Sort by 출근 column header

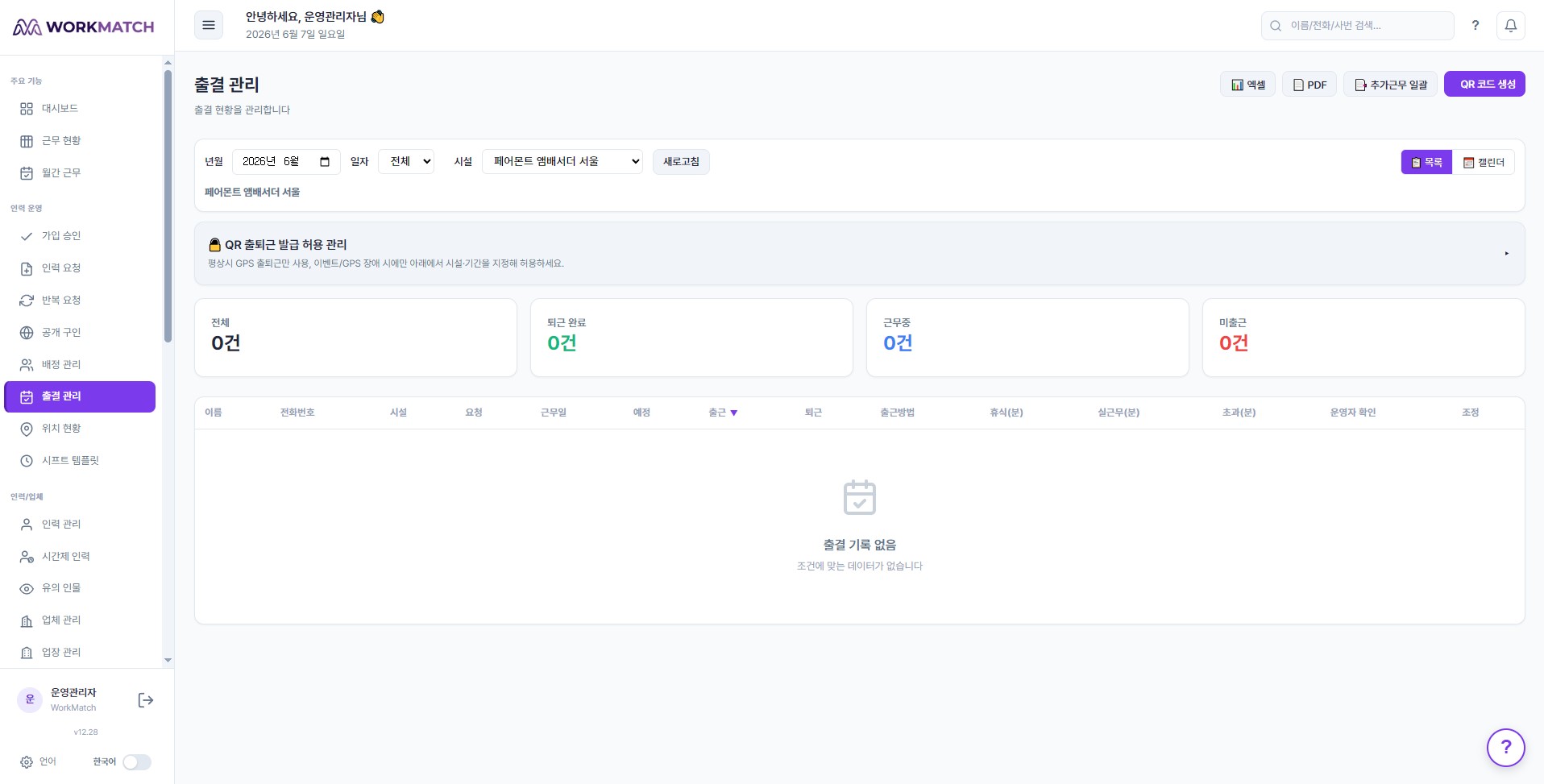tap(723, 413)
